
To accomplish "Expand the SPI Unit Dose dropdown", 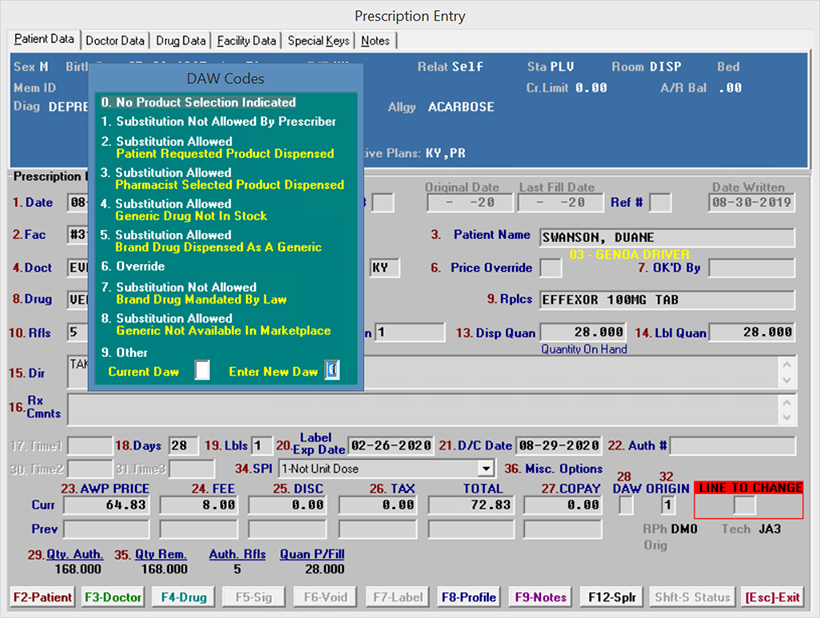I will pos(486,468).
